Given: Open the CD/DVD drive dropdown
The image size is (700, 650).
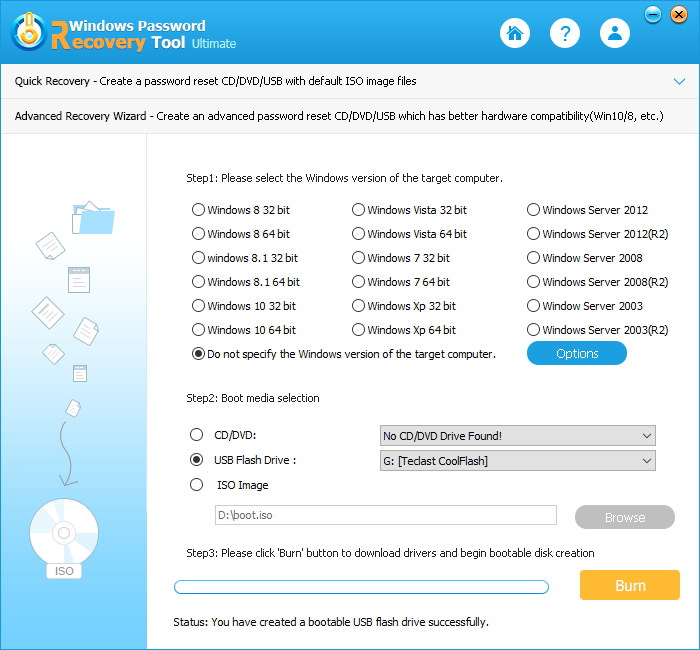Looking at the screenshot, I should (517, 436).
